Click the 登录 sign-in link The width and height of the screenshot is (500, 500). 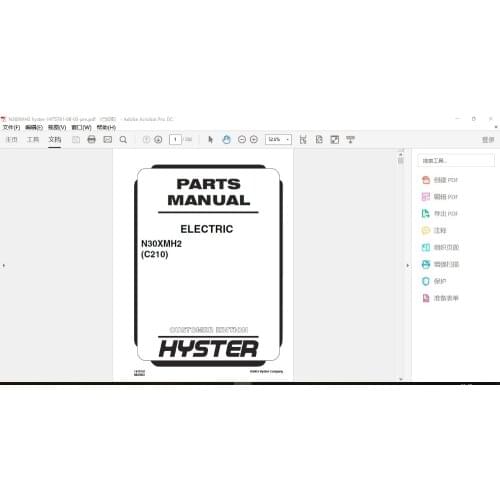pos(488,140)
